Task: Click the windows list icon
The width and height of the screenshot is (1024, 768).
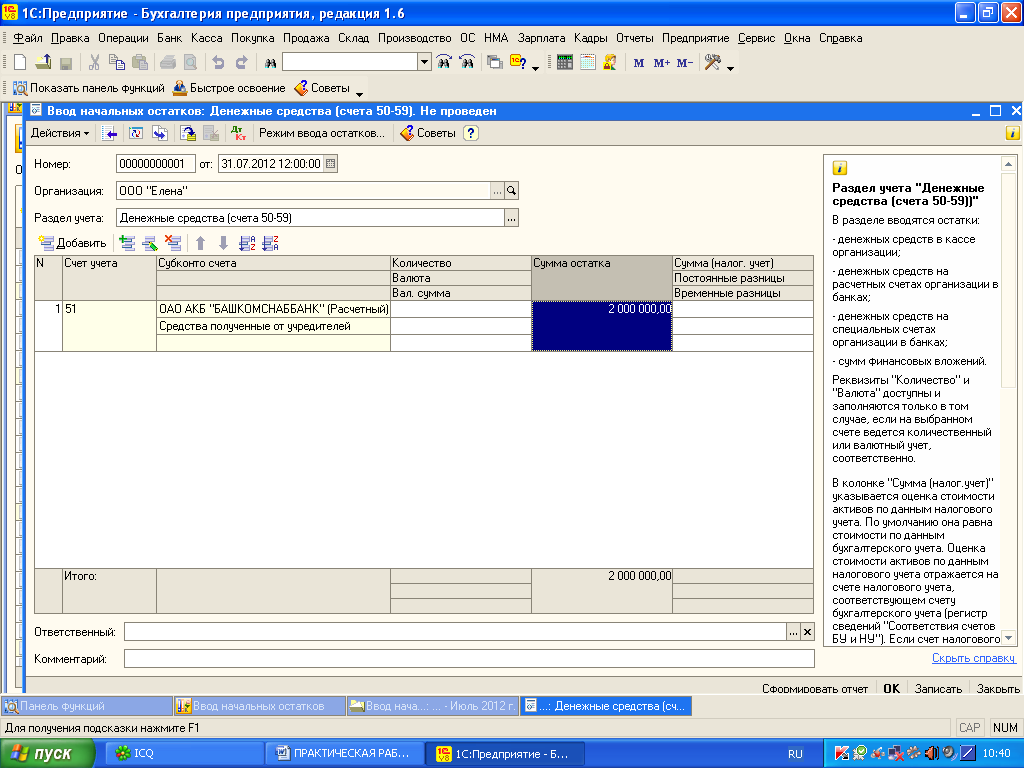Action: [495, 62]
